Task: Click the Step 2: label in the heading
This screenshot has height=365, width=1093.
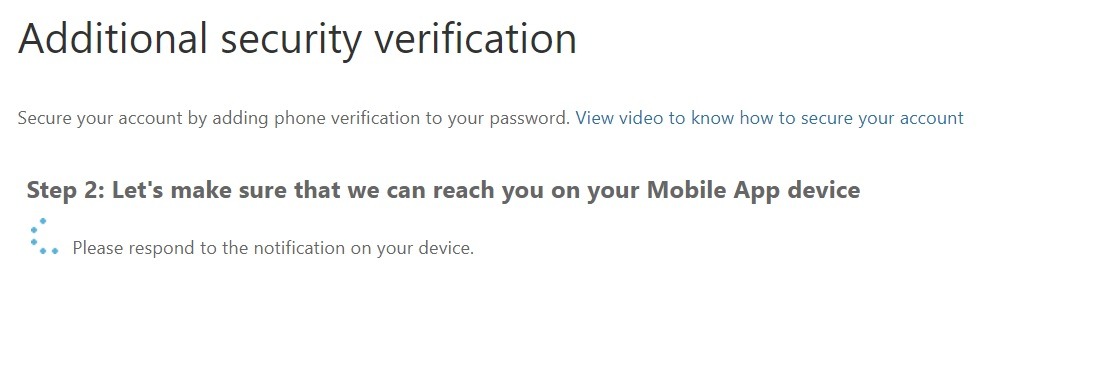Action: pyautogui.click(x=66, y=189)
